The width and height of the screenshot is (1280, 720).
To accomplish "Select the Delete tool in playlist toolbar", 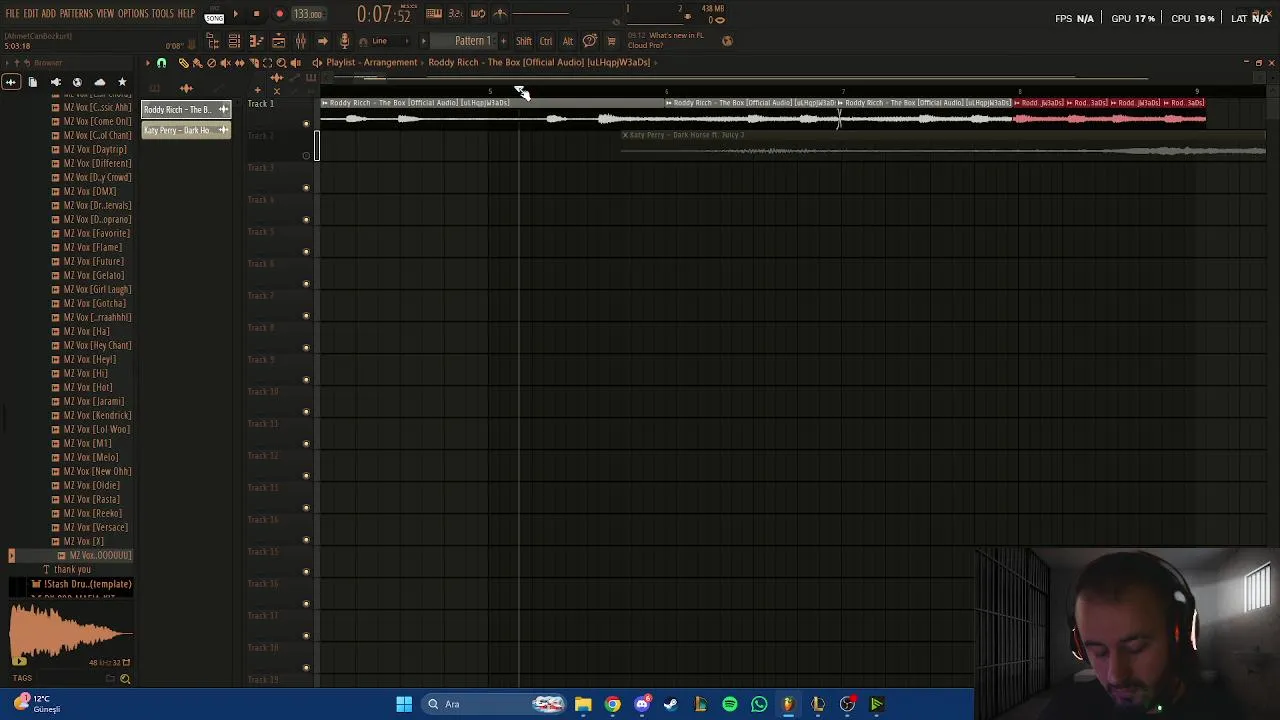I will click(211, 63).
